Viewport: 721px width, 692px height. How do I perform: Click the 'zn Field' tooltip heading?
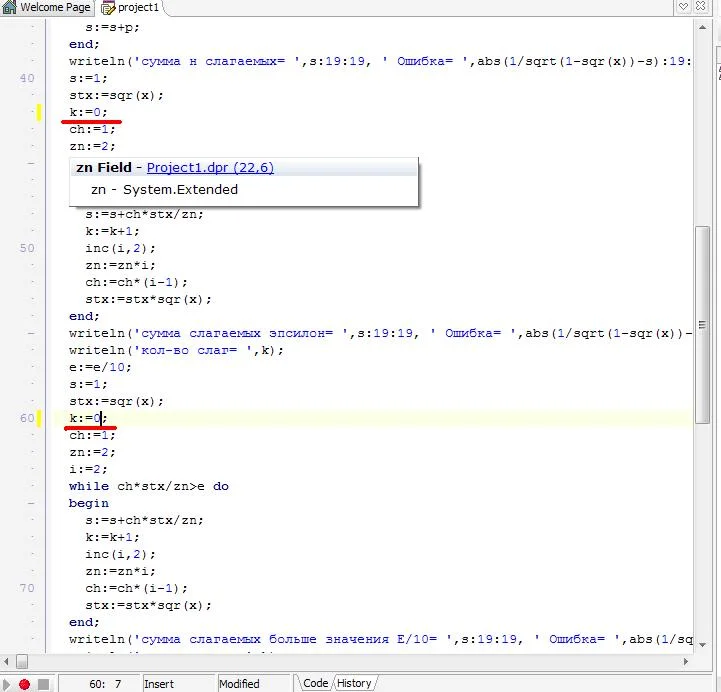pos(103,167)
